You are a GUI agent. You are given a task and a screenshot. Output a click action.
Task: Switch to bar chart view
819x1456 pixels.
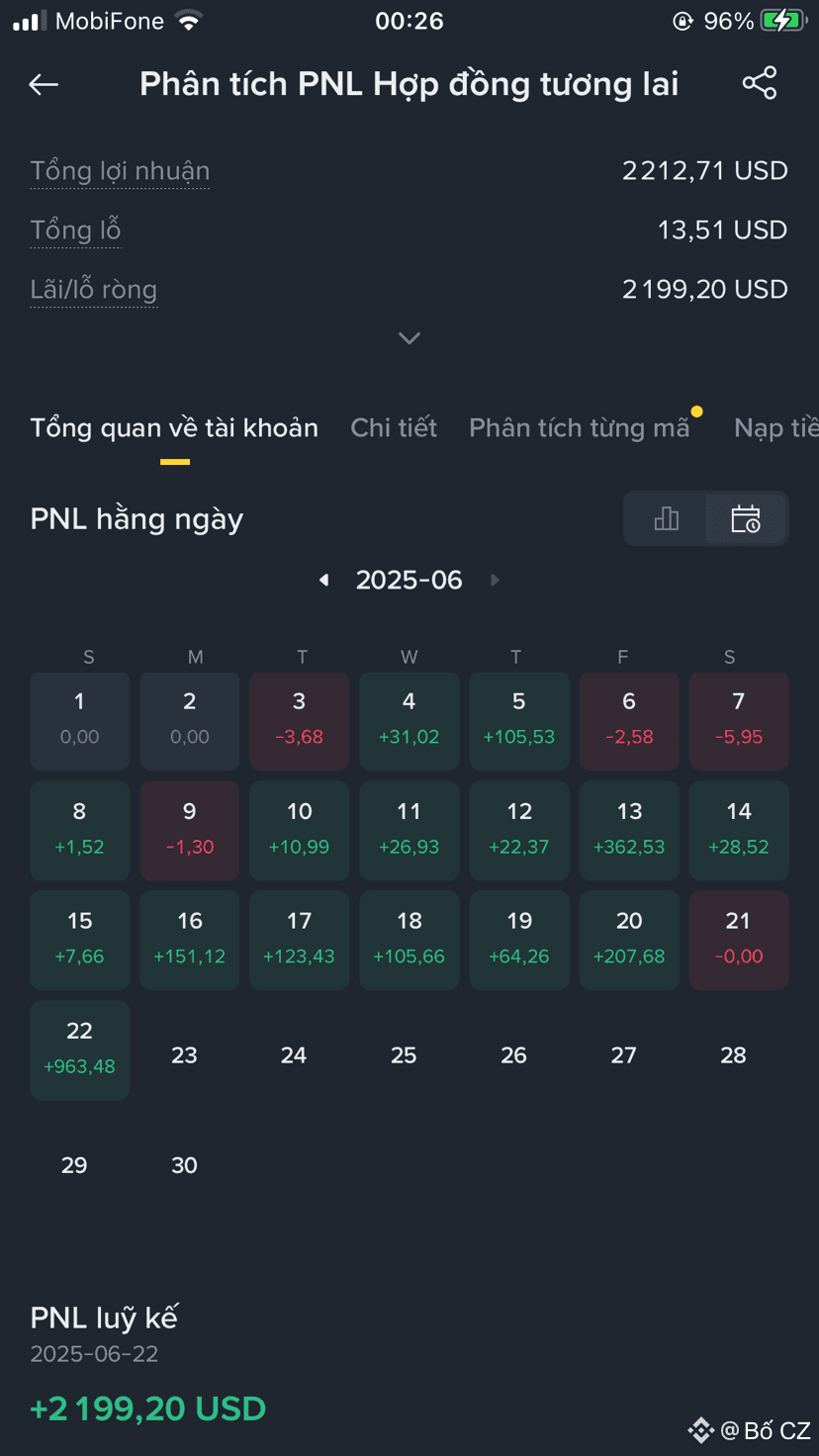667,518
